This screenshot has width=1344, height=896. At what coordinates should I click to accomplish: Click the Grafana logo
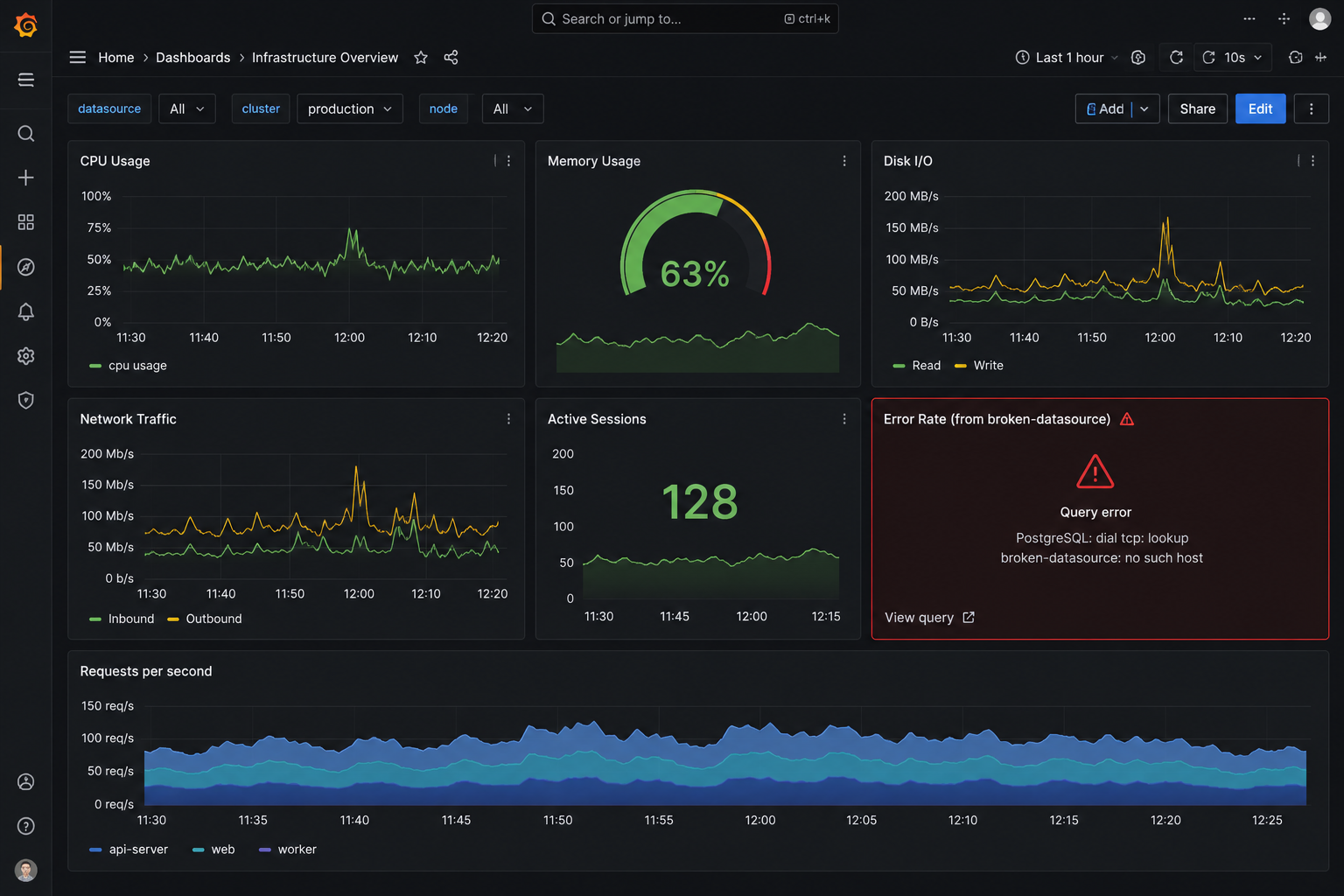click(26, 25)
